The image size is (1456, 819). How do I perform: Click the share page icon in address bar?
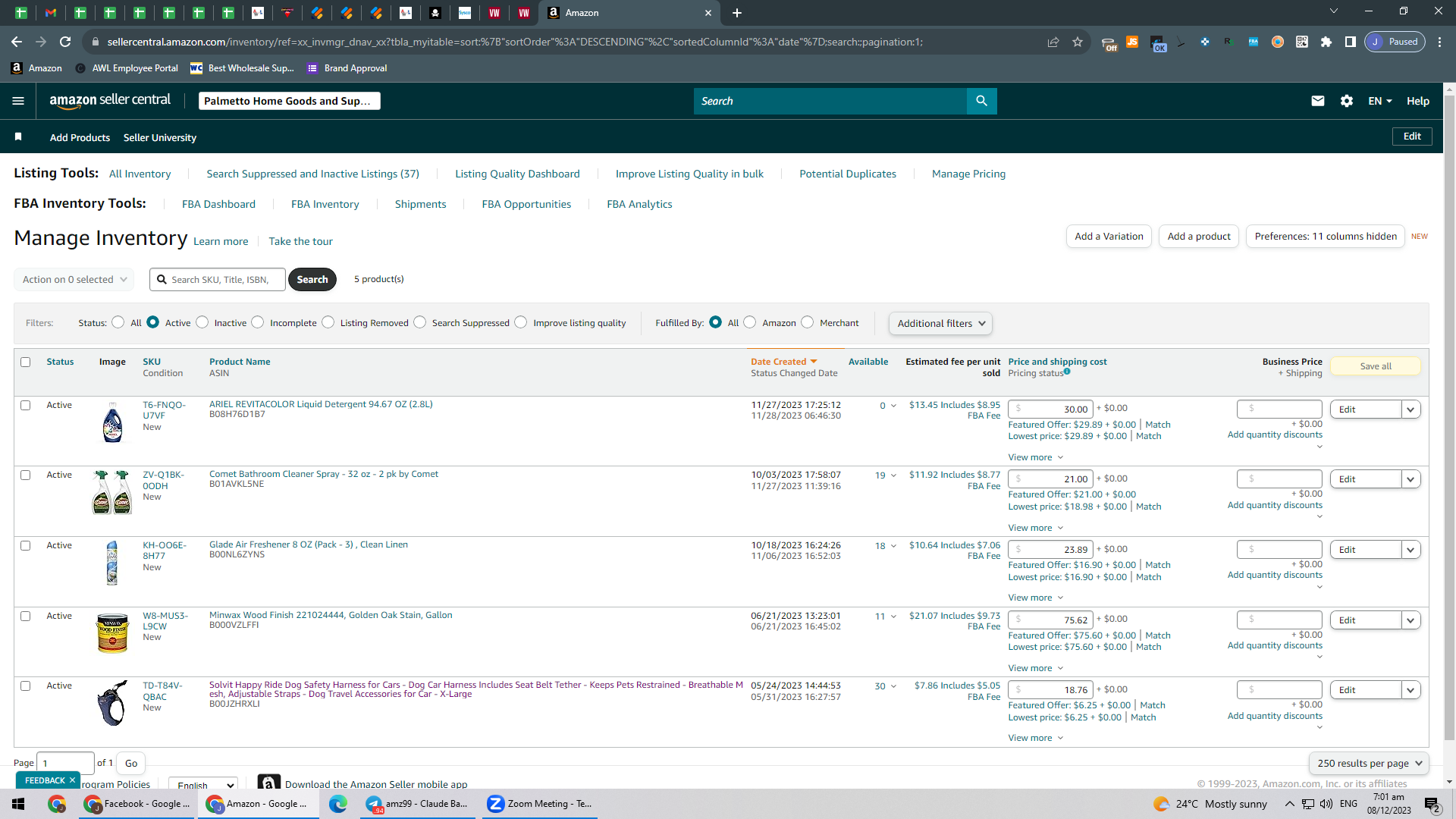(1053, 42)
